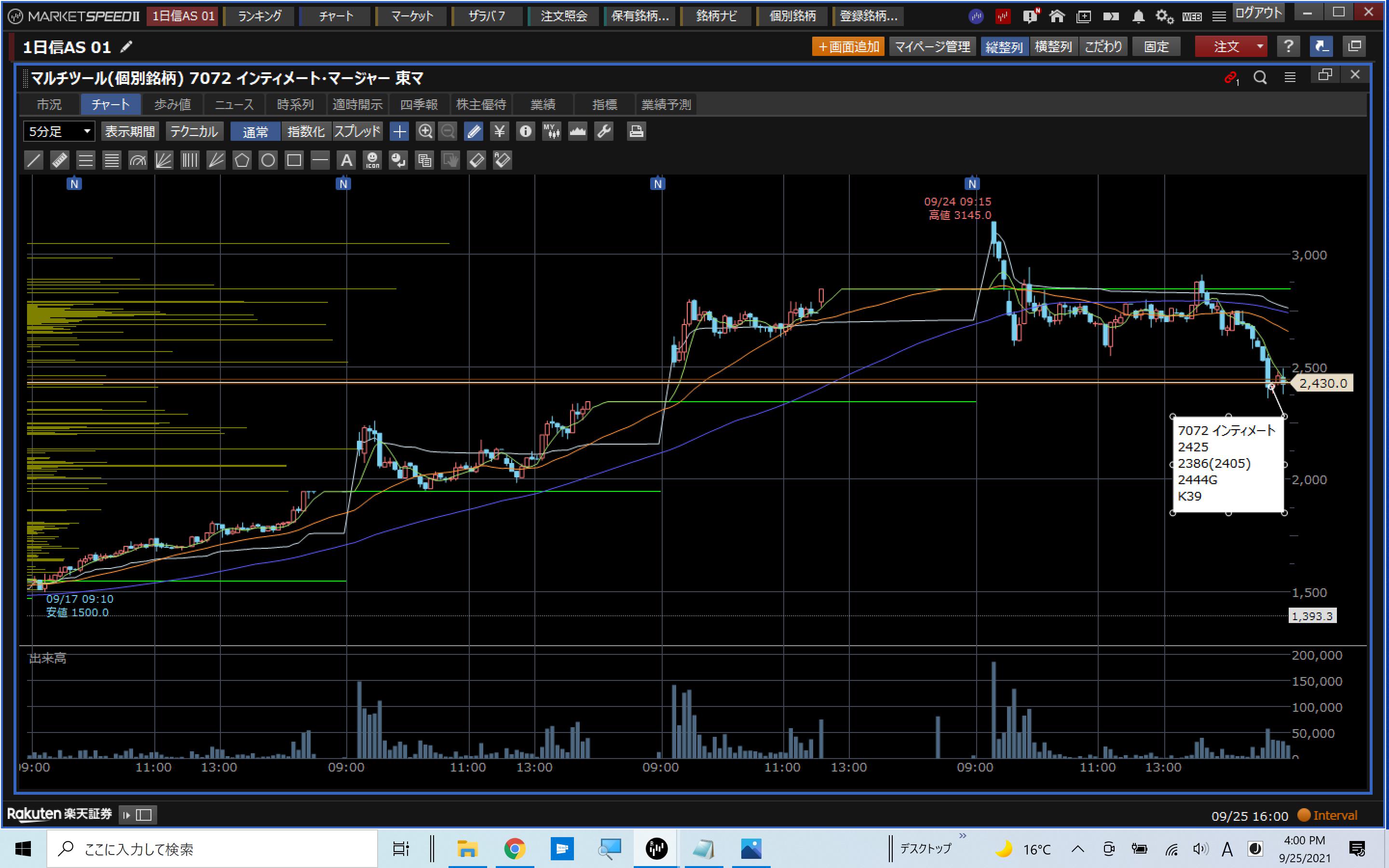Expand the 注文 order dropdown arrow
This screenshot has width=1389, height=868.
tap(1260, 46)
